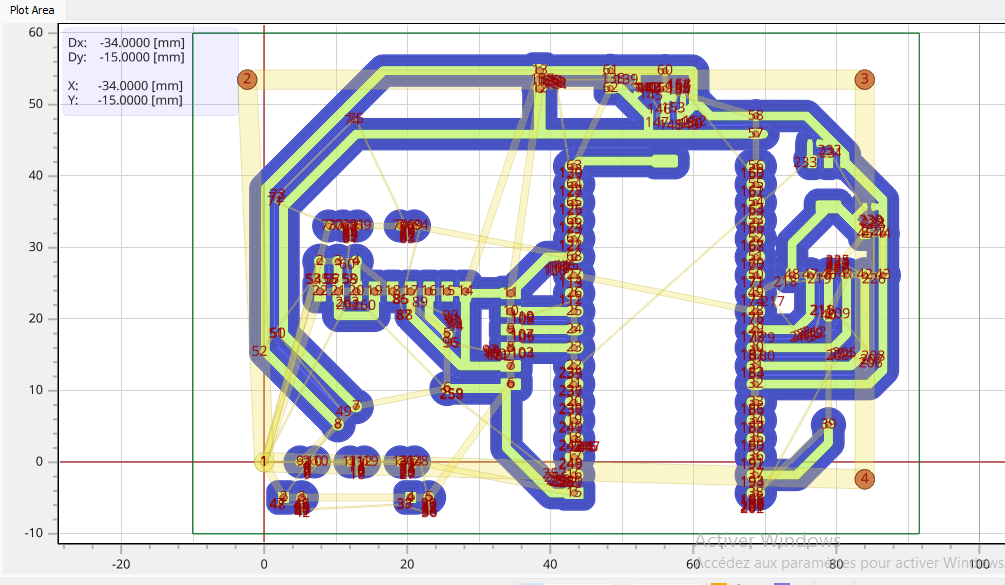
Task: Switch to the Plot Area tab
Action: click(34, 9)
